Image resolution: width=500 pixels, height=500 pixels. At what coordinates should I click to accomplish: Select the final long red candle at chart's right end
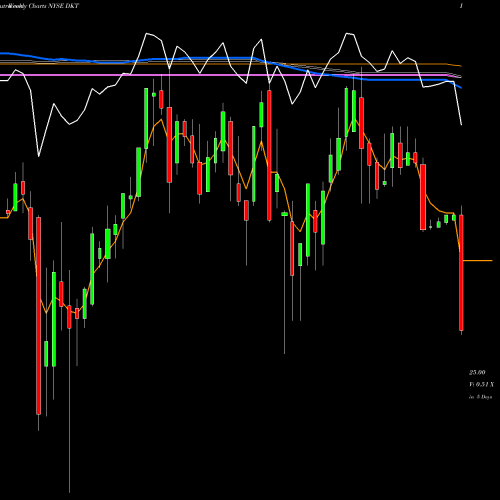coord(461,273)
